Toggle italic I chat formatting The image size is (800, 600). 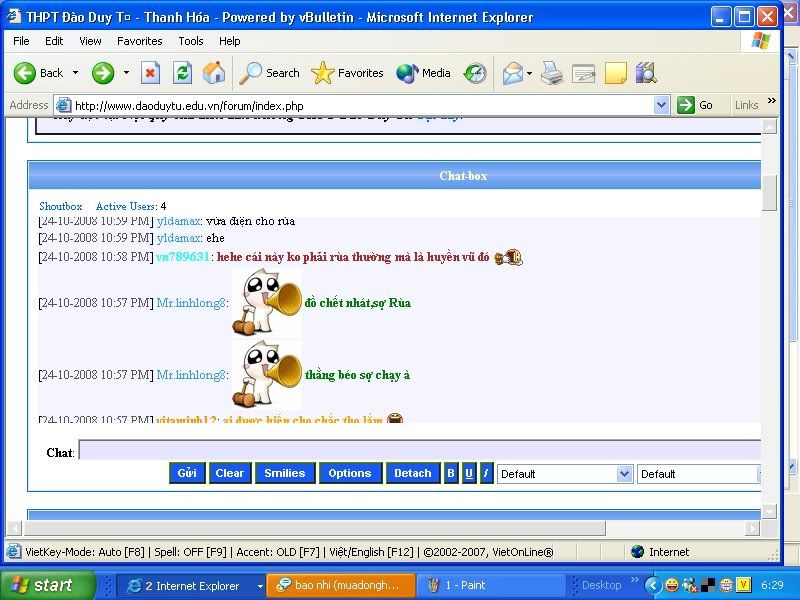486,473
